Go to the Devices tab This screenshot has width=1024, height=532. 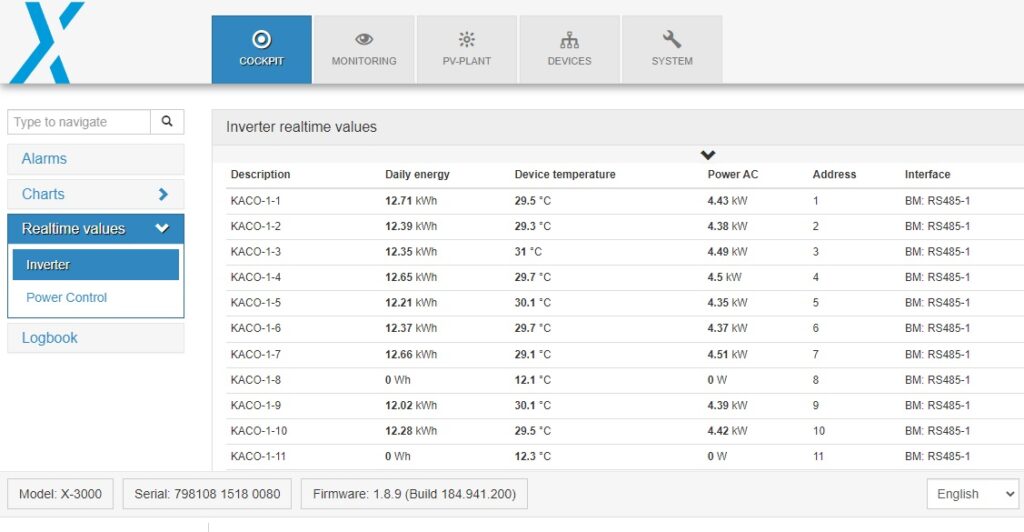pos(569,50)
